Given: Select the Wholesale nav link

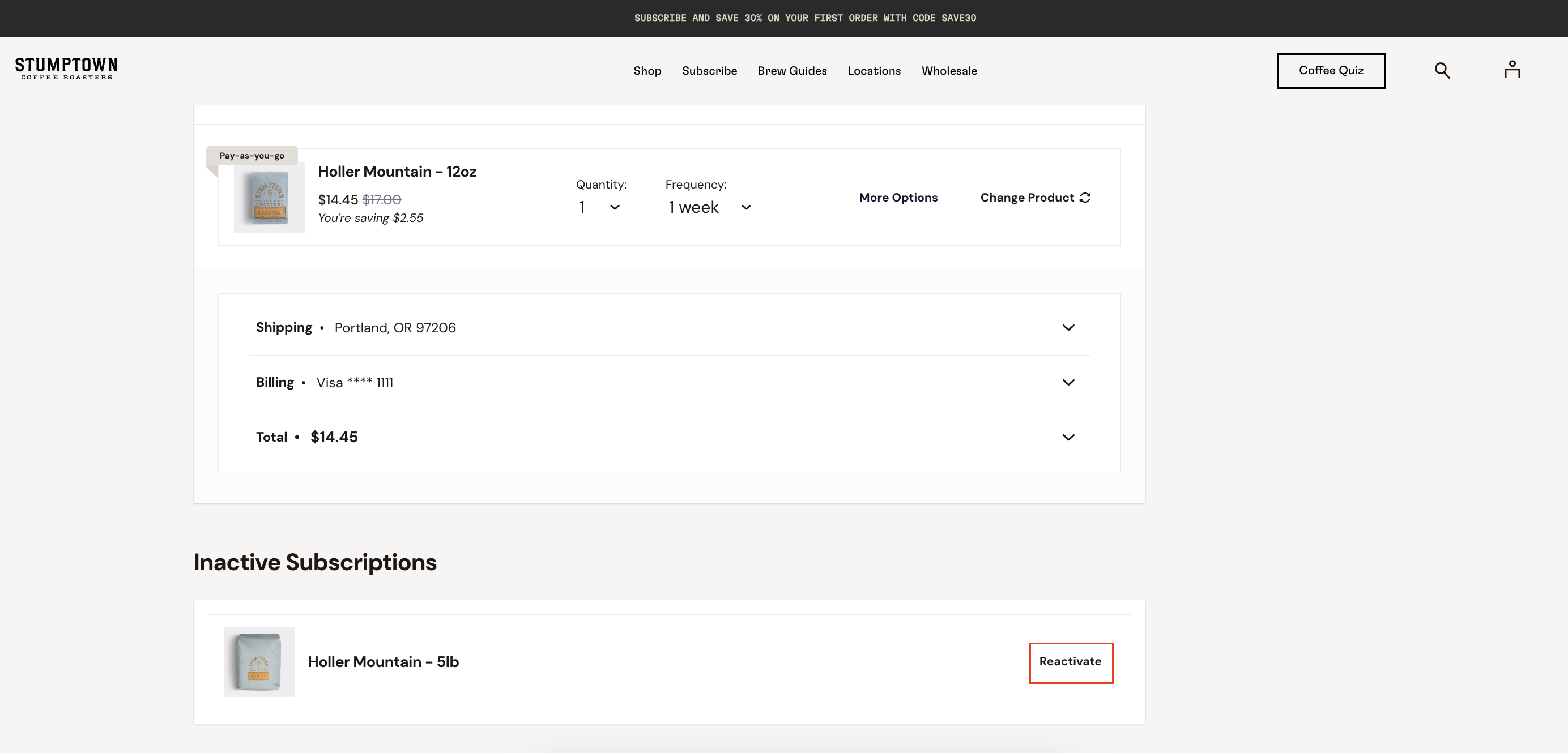Looking at the screenshot, I should tap(949, 71).
